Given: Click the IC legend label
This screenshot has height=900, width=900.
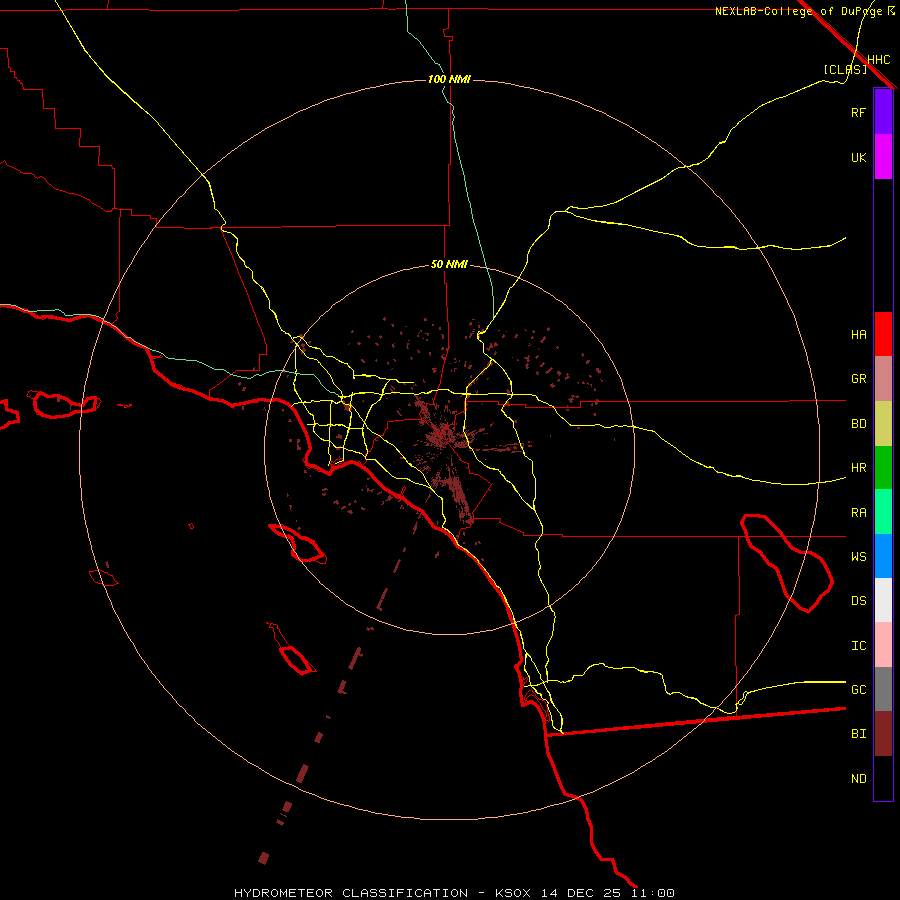Looking at the screenshot, I should point(858,646).
